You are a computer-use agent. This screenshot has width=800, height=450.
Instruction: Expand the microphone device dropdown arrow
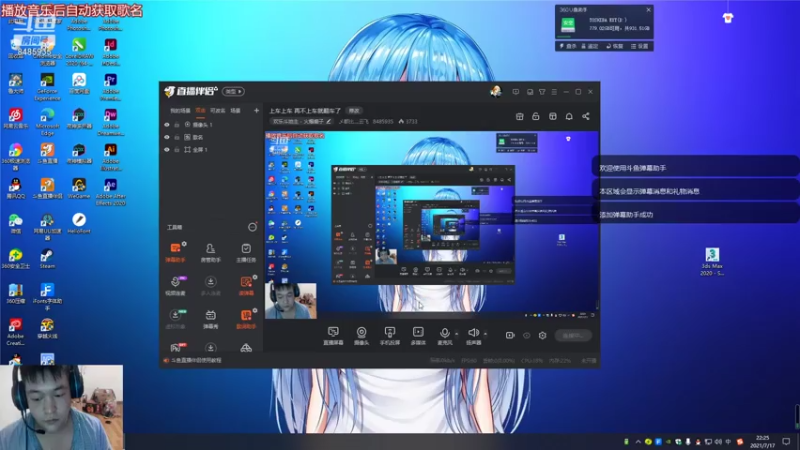point(457,334)
